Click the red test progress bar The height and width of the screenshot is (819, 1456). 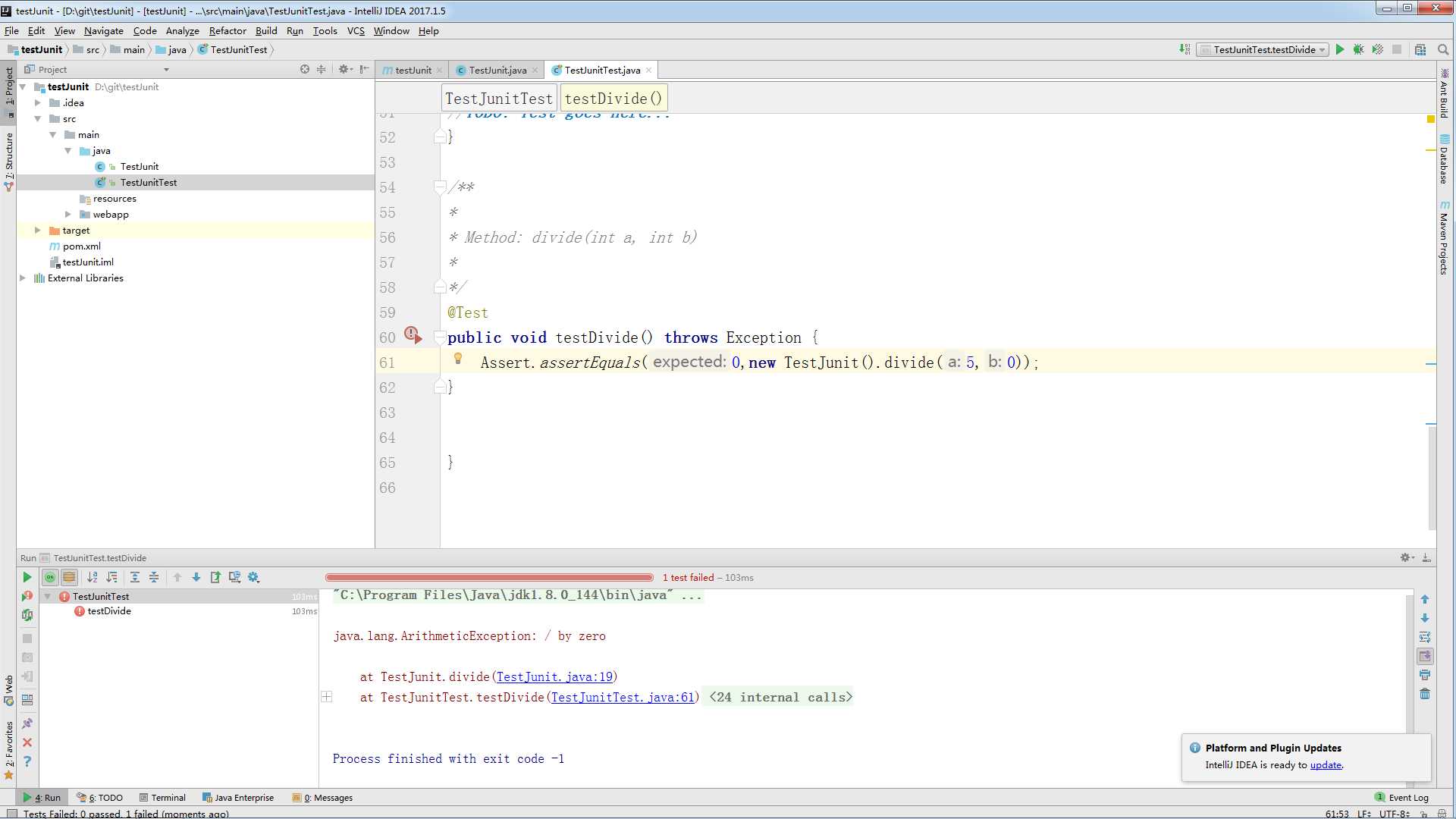click(x=489, y=578)
